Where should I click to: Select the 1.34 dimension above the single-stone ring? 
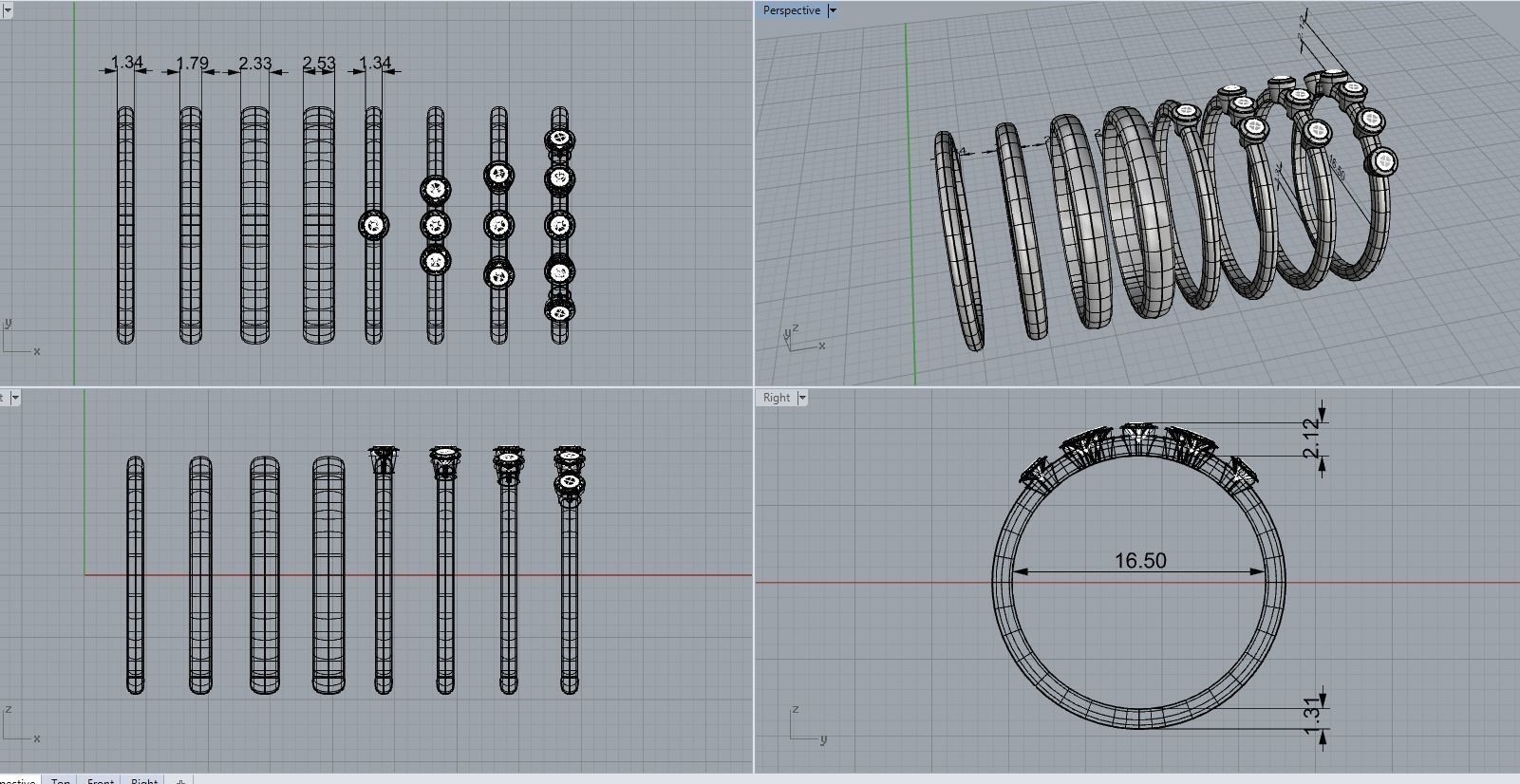[x=375, y=64]
